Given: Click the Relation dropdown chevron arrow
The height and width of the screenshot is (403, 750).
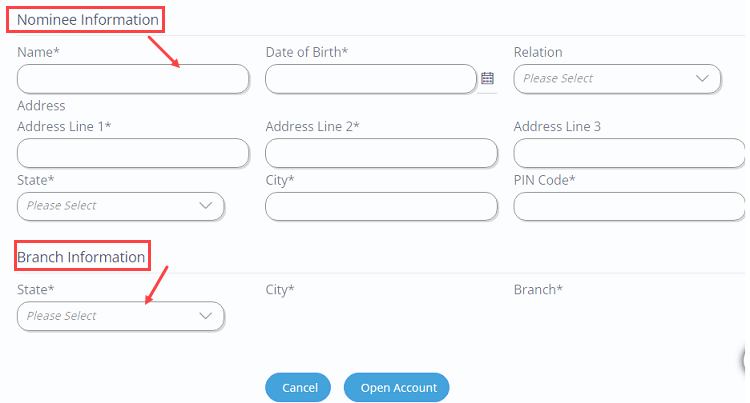Looking at the screenshot, I should 702,78.
